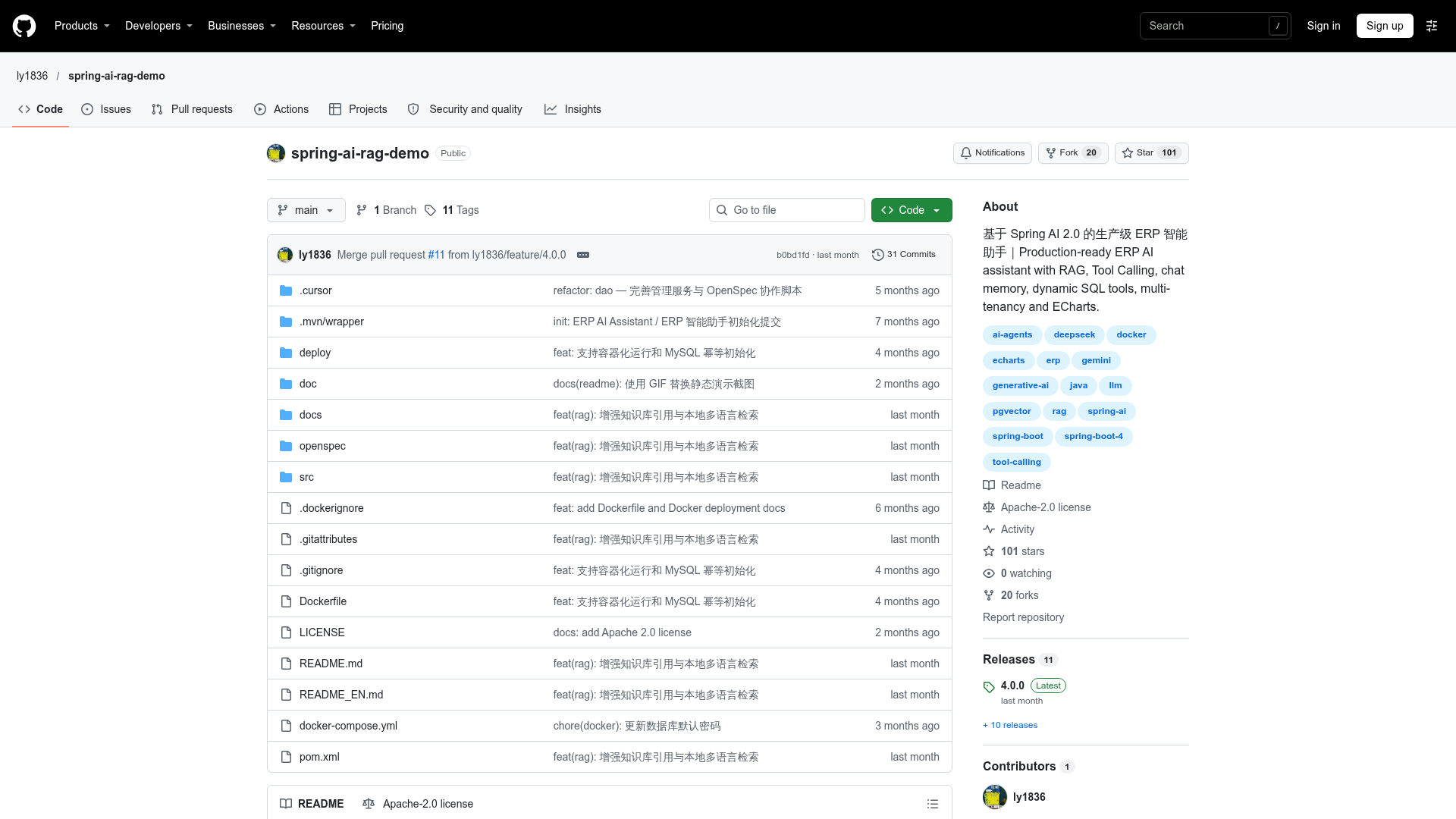Open the pom.xml file
The image size is (1456, 819).
click(x=319, y=757)
